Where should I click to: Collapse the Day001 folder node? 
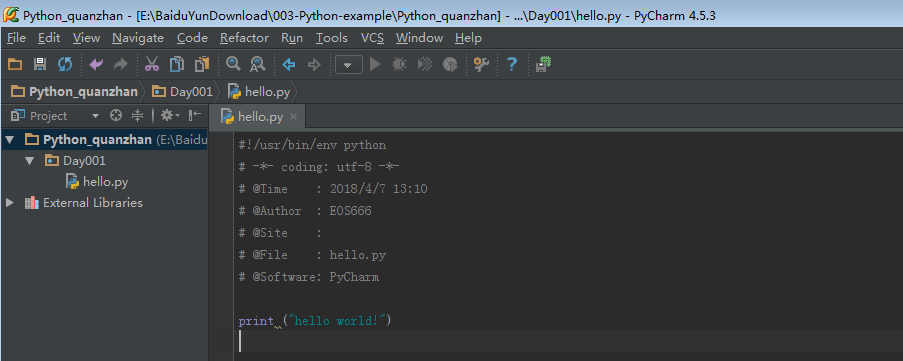click(30, 161)
